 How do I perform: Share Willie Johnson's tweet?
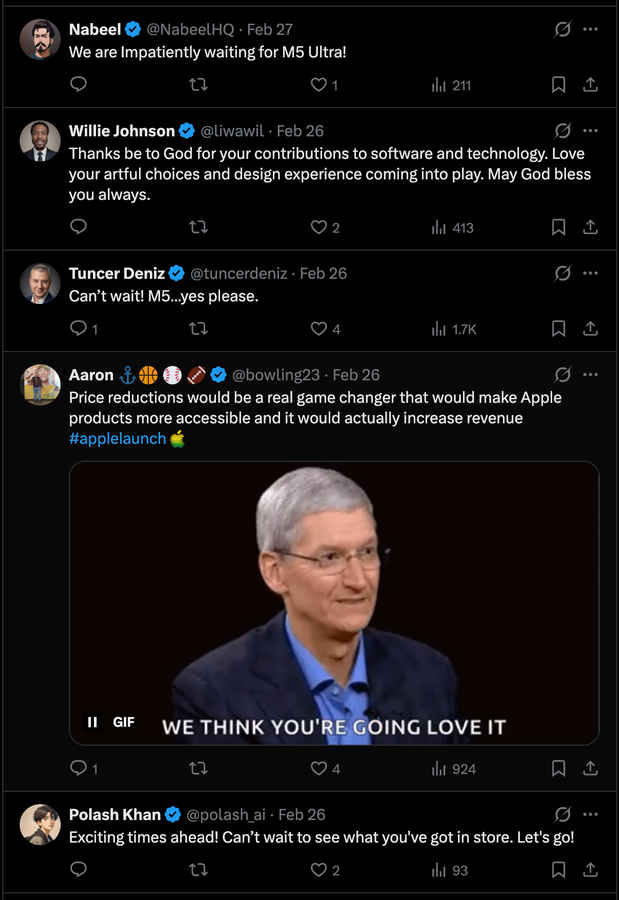[590, 227]
